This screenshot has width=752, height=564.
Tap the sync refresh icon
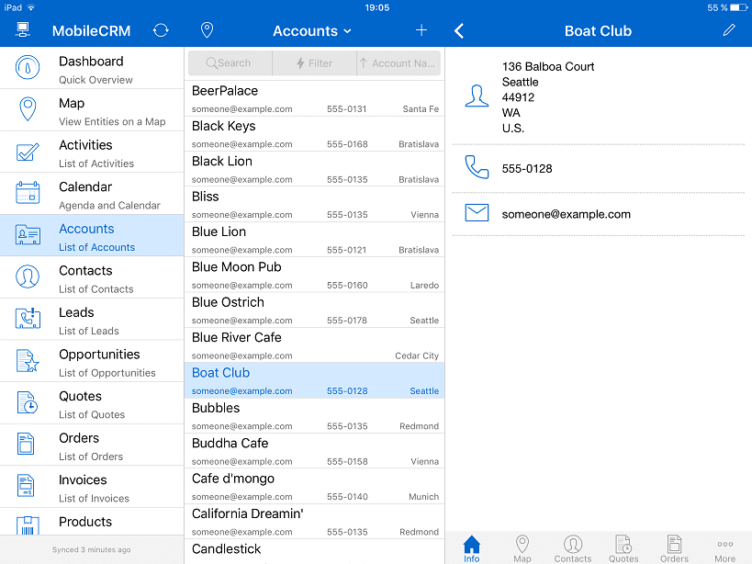161,31
